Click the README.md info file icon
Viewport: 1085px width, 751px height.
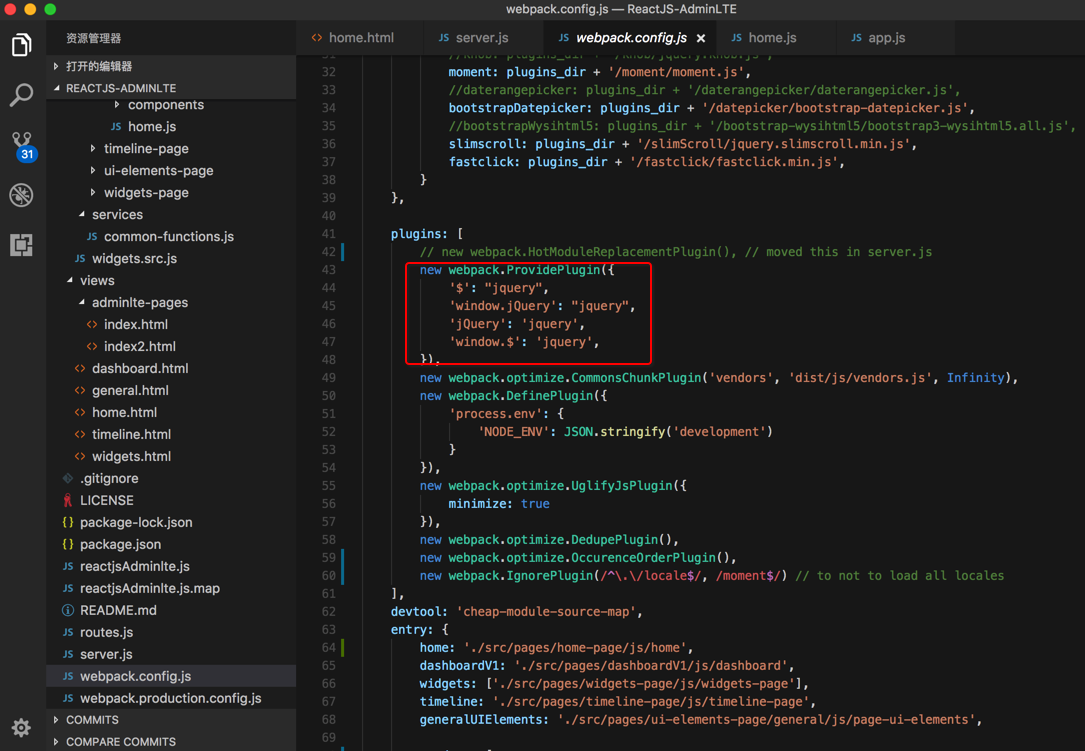pyautogui.click(x=68, y=610)
